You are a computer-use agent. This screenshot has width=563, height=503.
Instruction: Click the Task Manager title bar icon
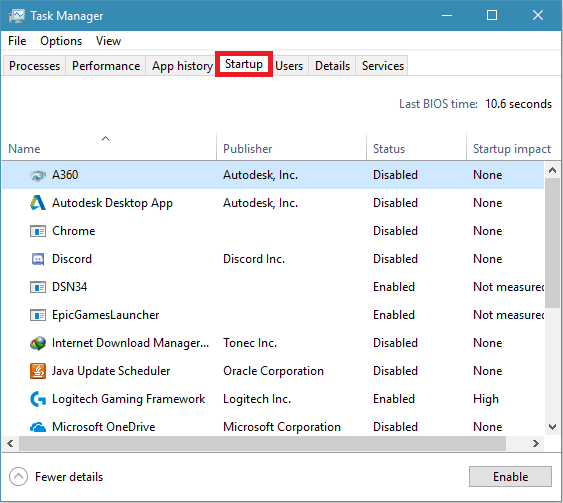point(17,16)
